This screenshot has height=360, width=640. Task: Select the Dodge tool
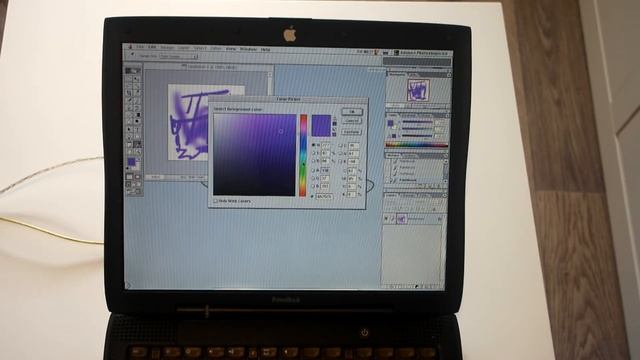pos(137,122)
